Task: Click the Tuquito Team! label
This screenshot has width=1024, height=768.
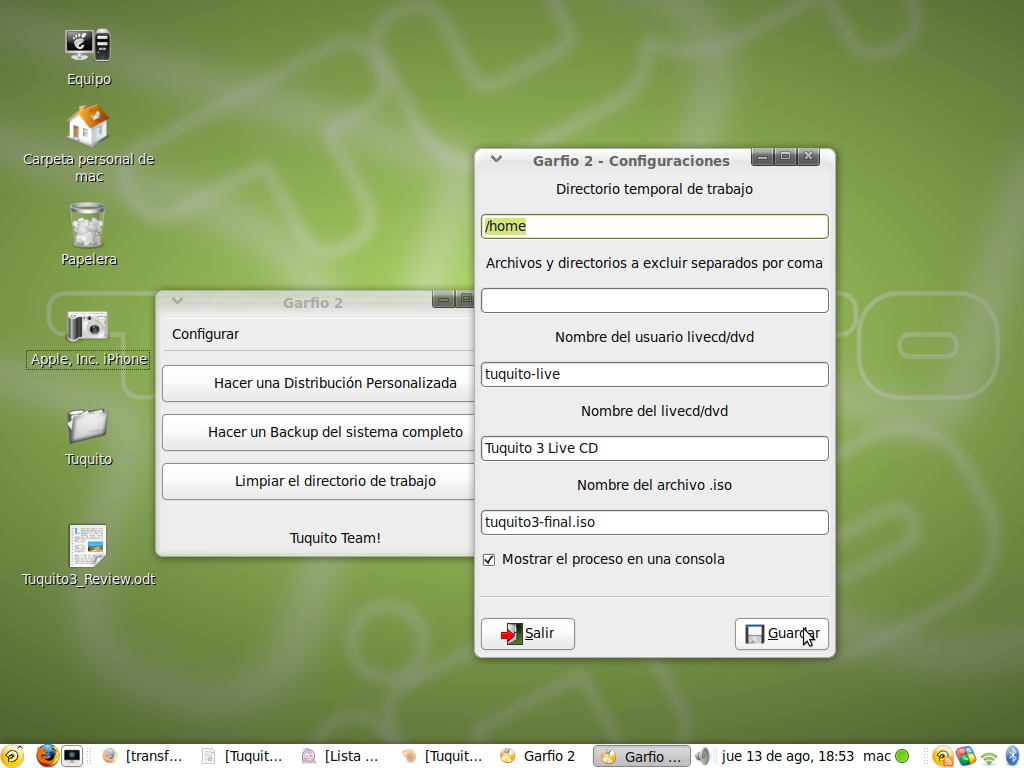Action: click(x=335, y=538)
